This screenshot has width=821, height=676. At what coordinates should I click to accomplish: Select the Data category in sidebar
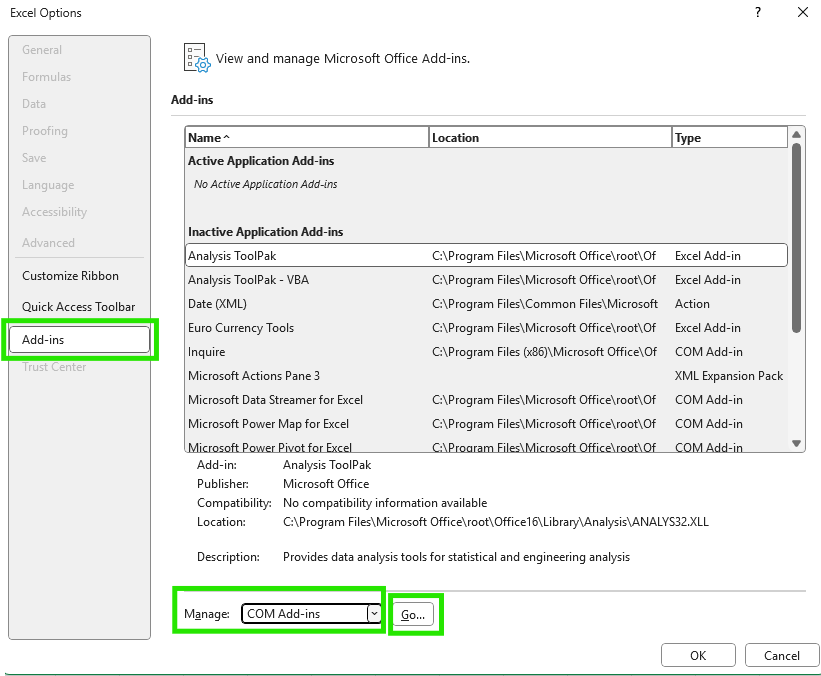pos(34,104)
